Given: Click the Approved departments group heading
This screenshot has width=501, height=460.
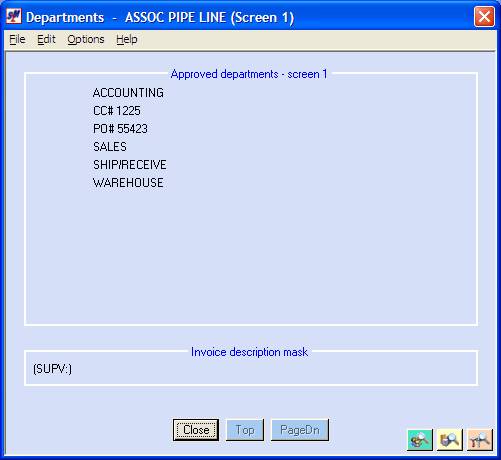Looking at the screenshot, I should coord(249,74).
